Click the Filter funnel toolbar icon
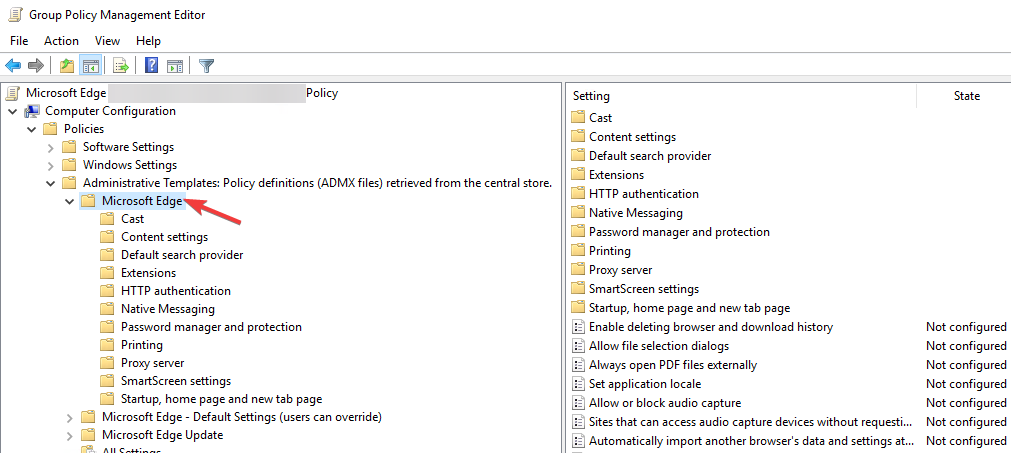 [206, 66]
